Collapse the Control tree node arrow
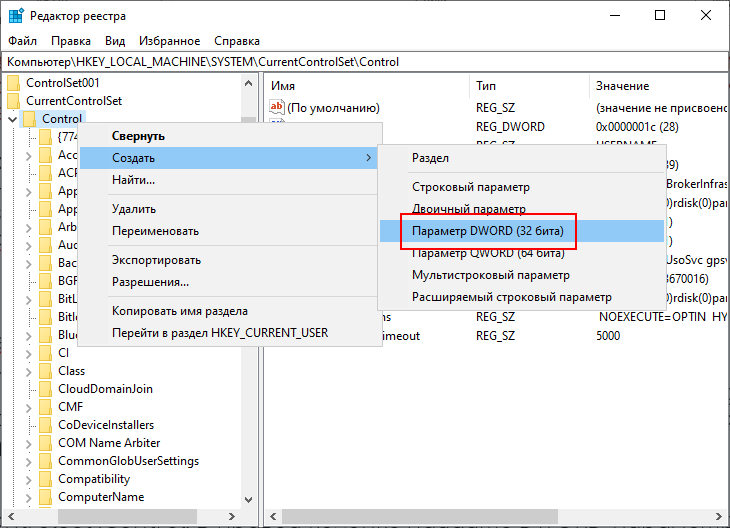The width and height of the screenshot is (730, 528). click(x=11, y=120)
